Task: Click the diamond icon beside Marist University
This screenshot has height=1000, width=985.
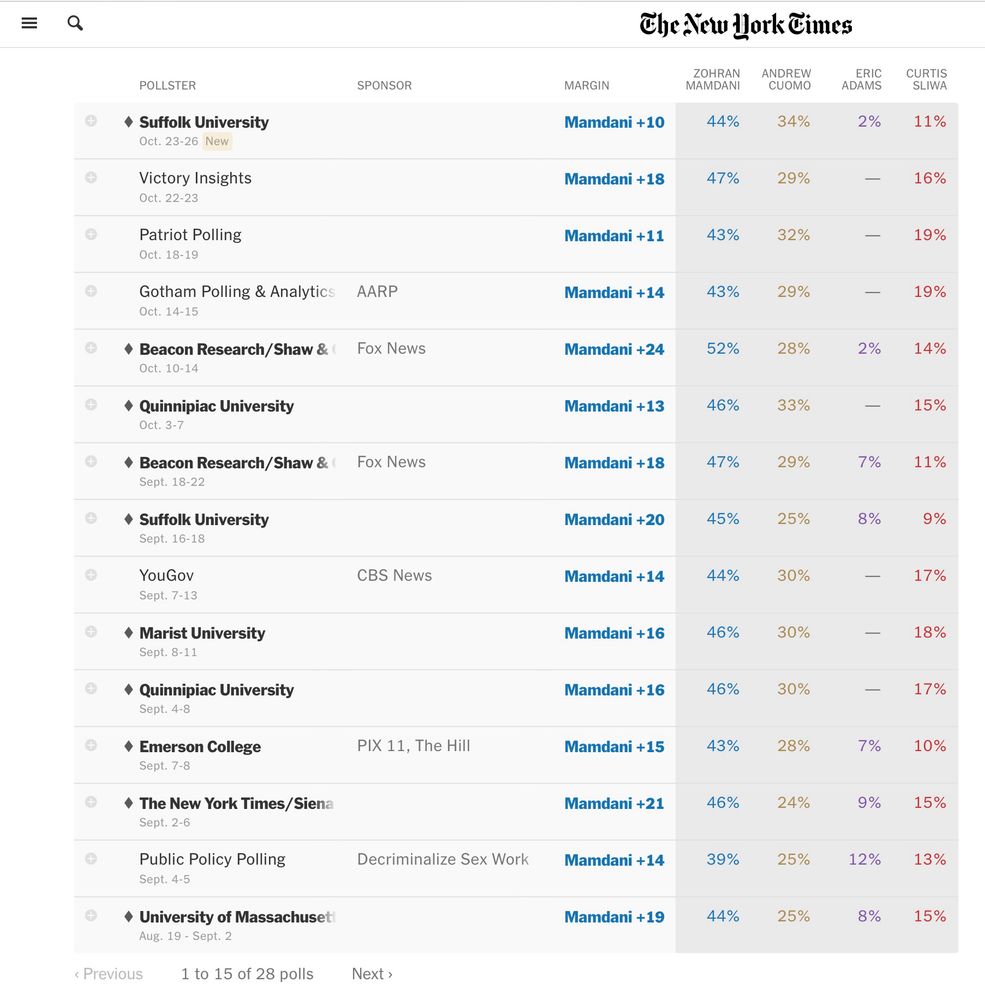Action: click(128, 633)
